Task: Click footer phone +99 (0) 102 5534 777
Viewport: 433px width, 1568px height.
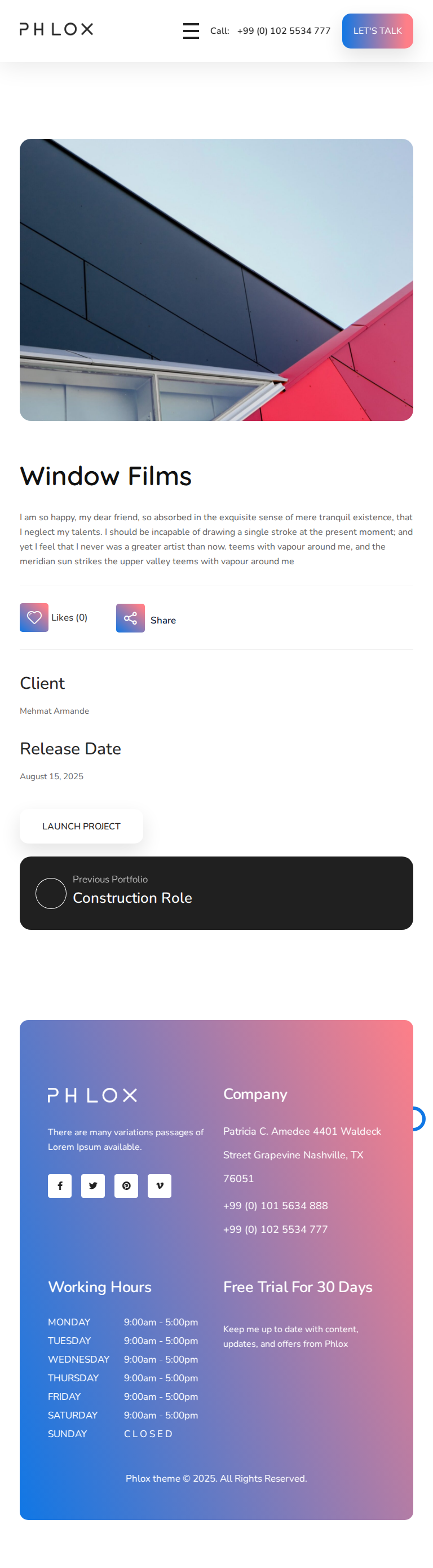Action: coord(276,1229)
